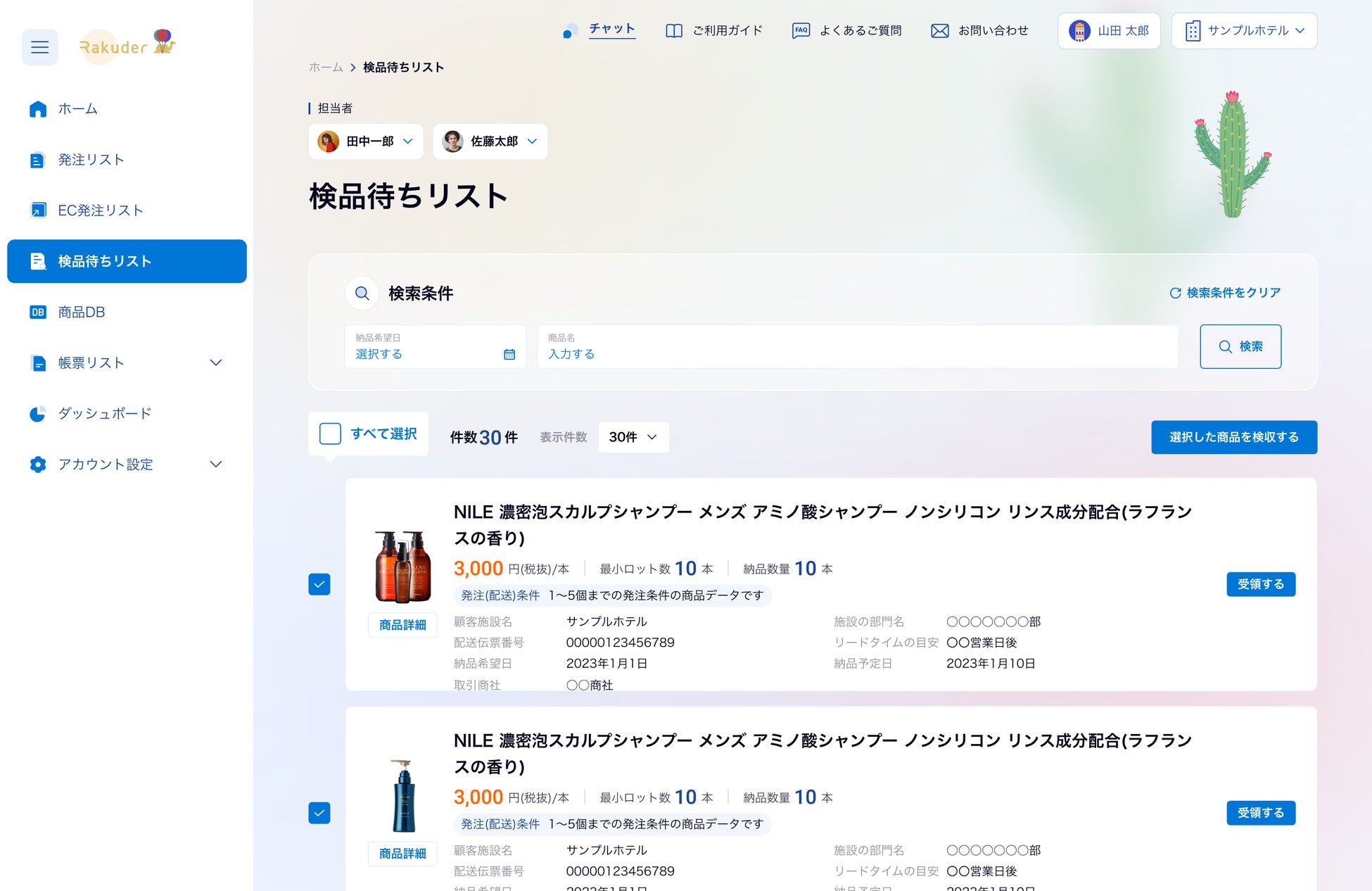Click the calendar icon in 納品希望日 field
Viewport: 1372px width, 891px height.
[x=509, y=354]
